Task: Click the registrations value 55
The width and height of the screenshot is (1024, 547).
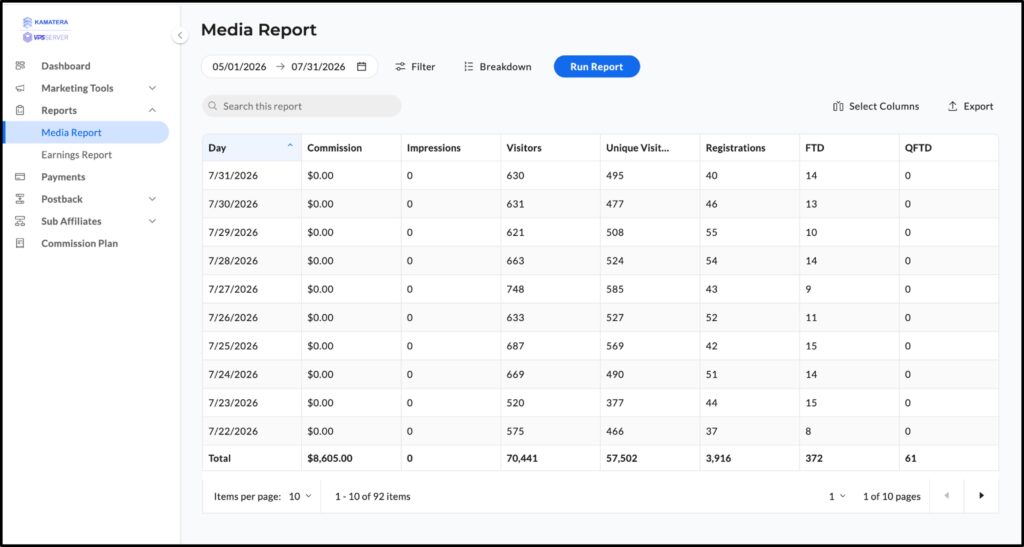Action: point(712,232)
